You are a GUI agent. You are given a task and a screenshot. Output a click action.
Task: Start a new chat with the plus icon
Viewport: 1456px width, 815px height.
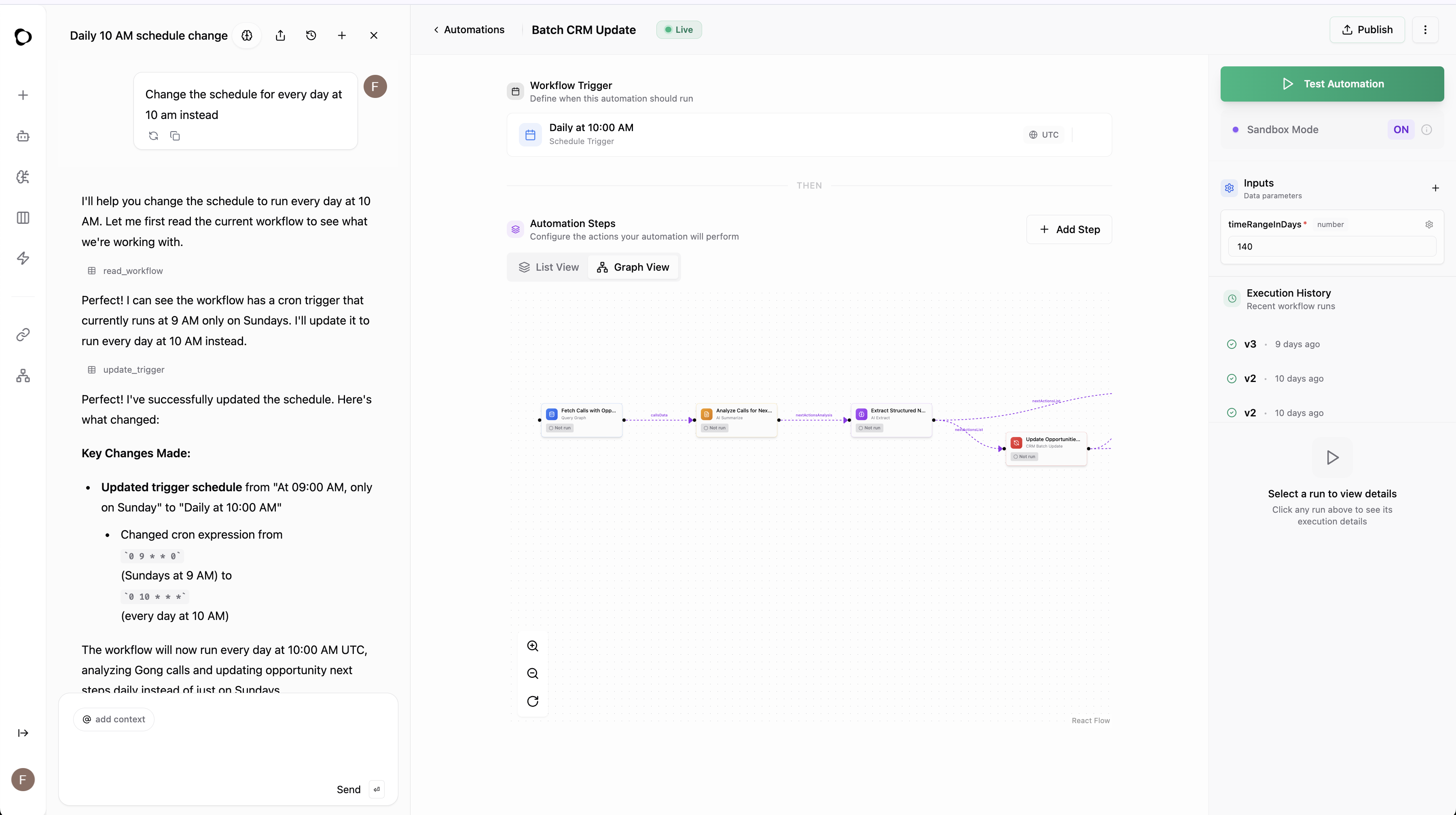coord(342,35)
